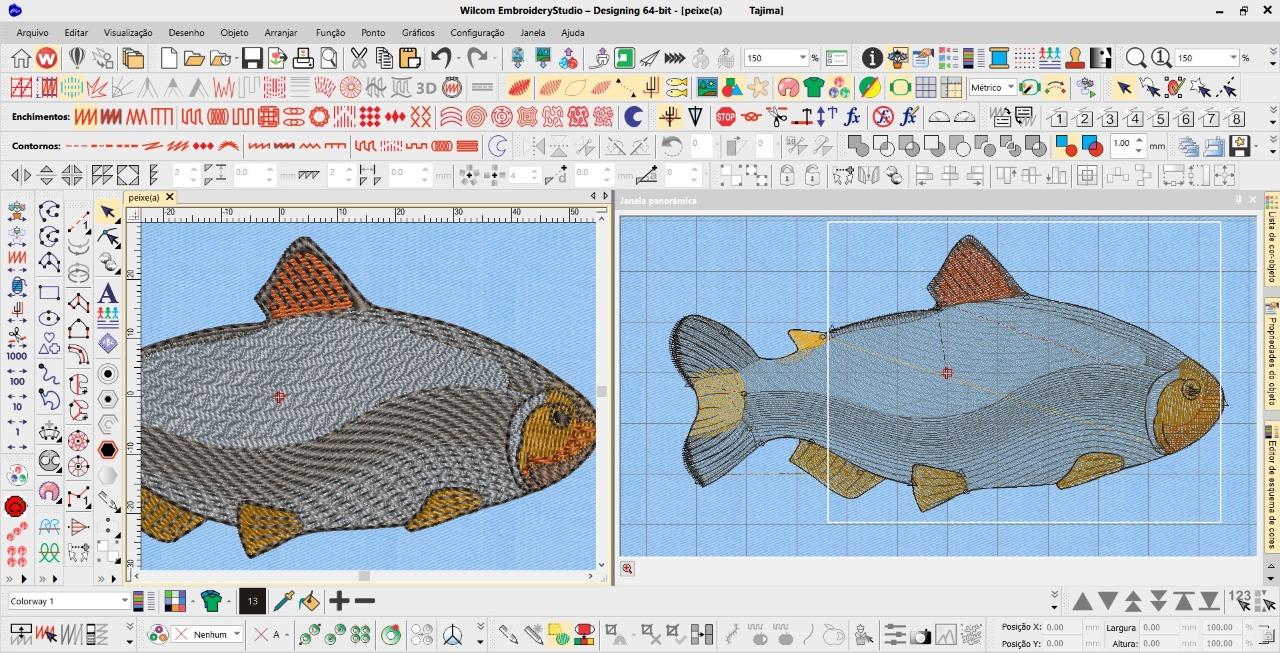Screen dimensions: 1280x653
Task: Toggle show vectors shapes icon
Action: pyautogui.click(x=733, y=88)
